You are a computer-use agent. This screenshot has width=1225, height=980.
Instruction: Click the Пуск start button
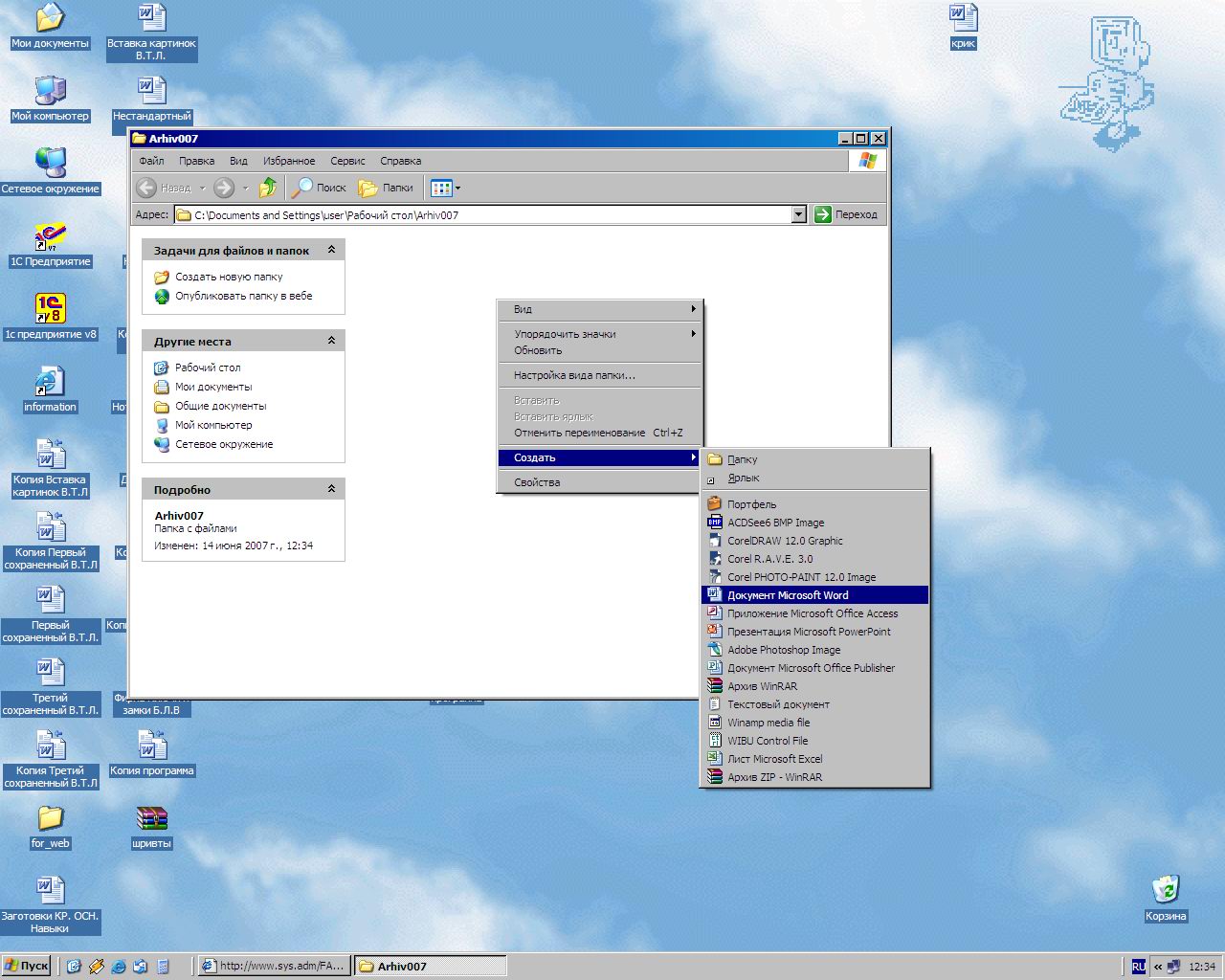pos(27,966)
